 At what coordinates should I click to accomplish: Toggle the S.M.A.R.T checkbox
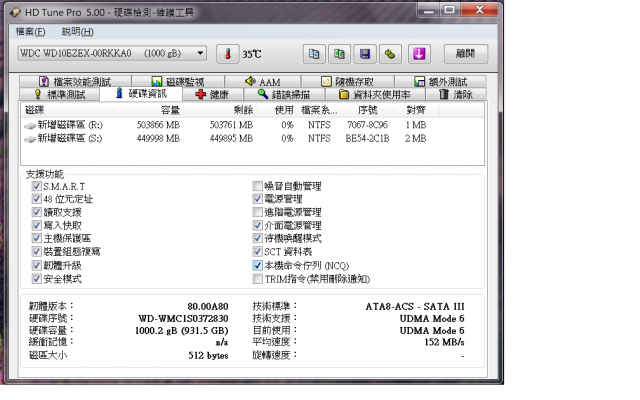(37, 186)
